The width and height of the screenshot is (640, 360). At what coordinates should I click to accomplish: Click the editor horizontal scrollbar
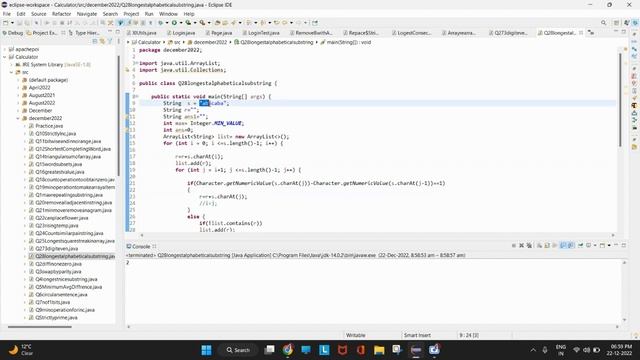(377, 235)
